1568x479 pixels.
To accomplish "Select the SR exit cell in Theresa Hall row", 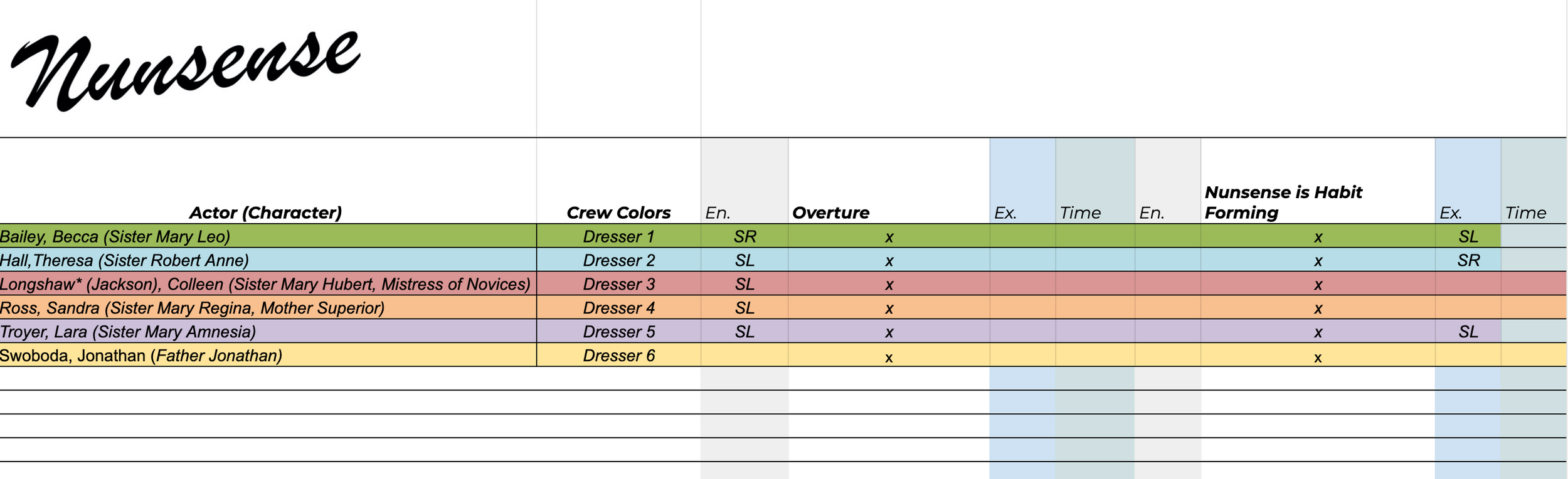I will point(1468,260).
